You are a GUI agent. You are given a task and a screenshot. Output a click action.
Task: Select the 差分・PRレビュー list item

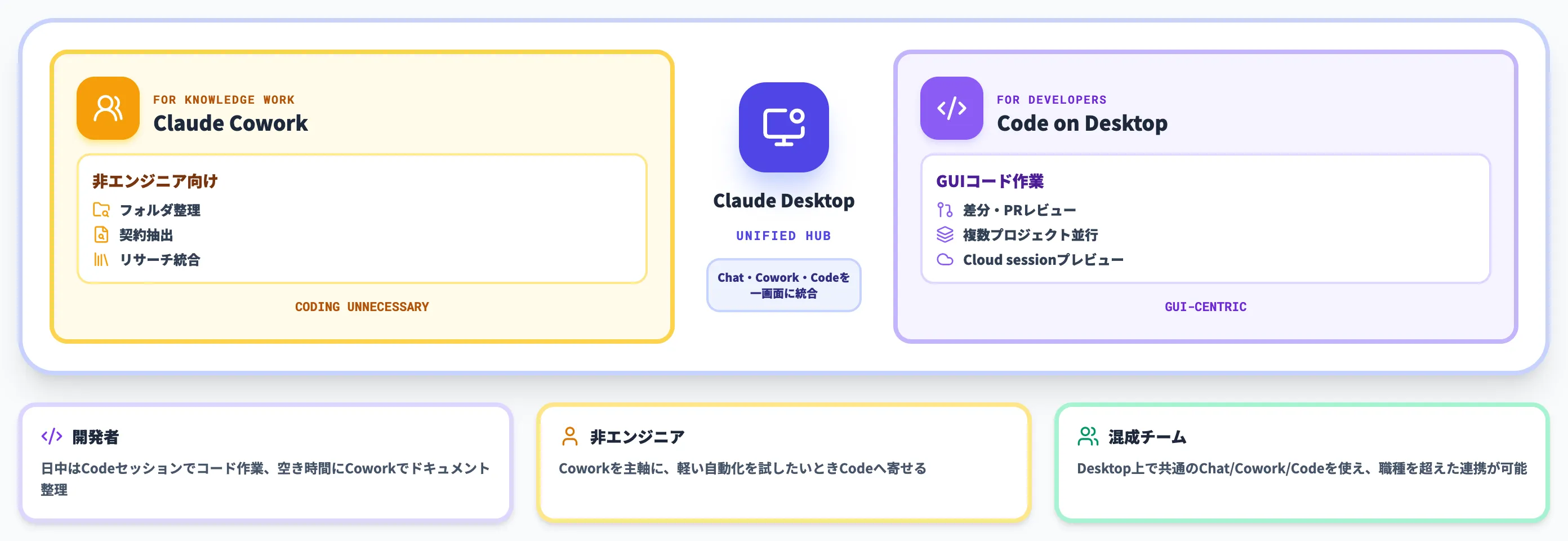[1006, 210]
